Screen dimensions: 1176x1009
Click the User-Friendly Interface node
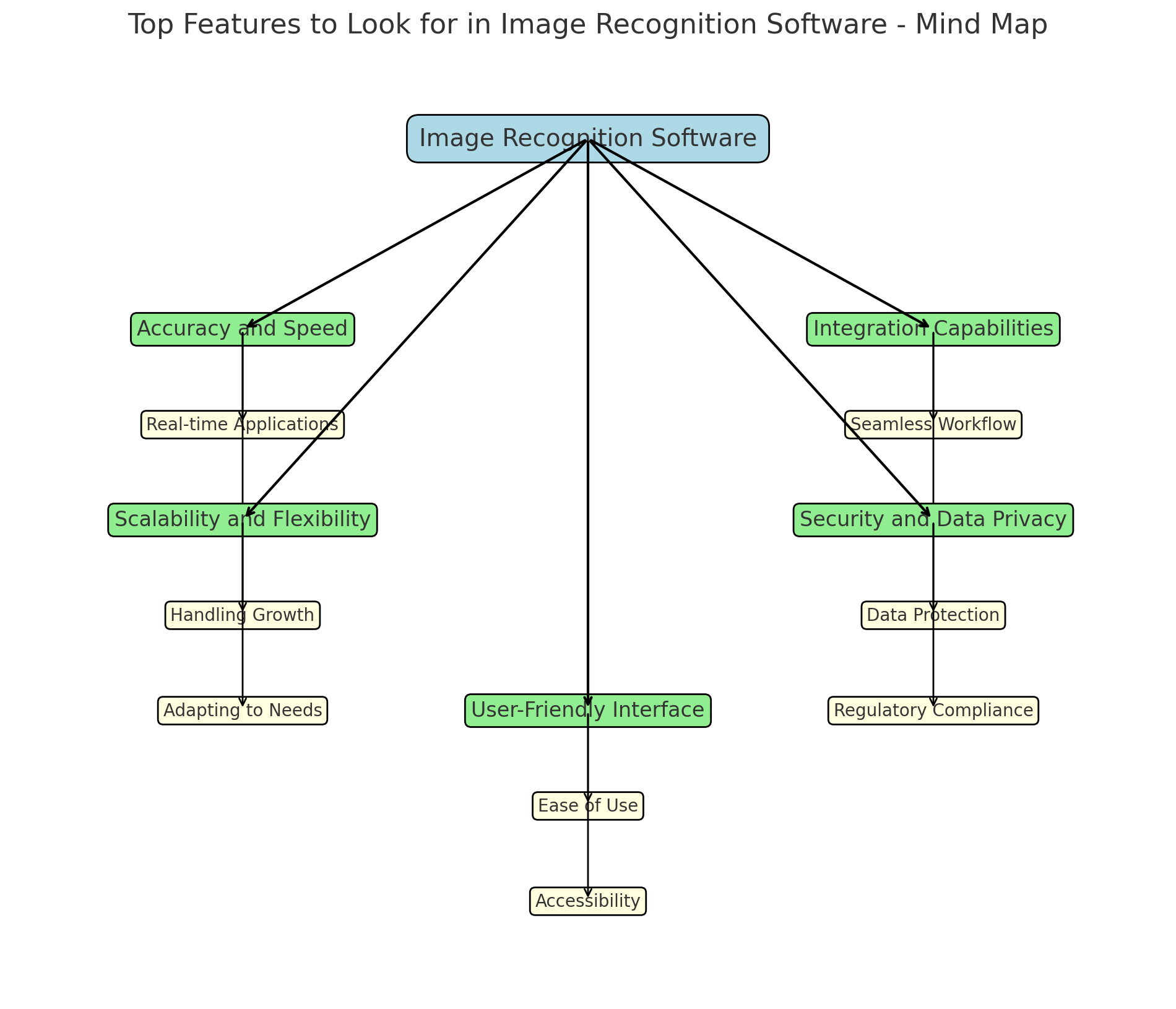click(587, 710)
